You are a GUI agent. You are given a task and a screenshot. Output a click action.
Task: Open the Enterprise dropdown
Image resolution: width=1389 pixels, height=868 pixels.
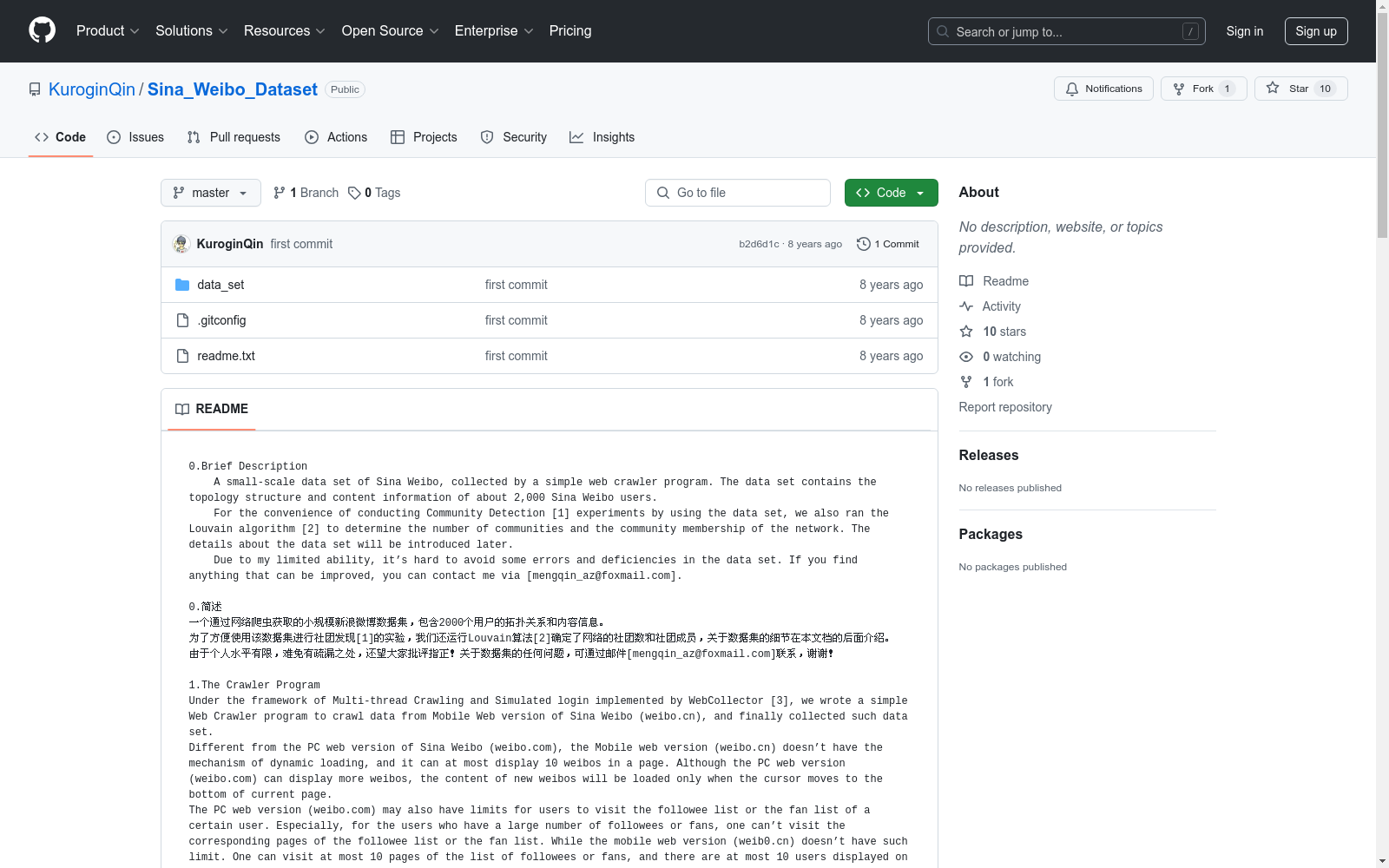[494, 31]
